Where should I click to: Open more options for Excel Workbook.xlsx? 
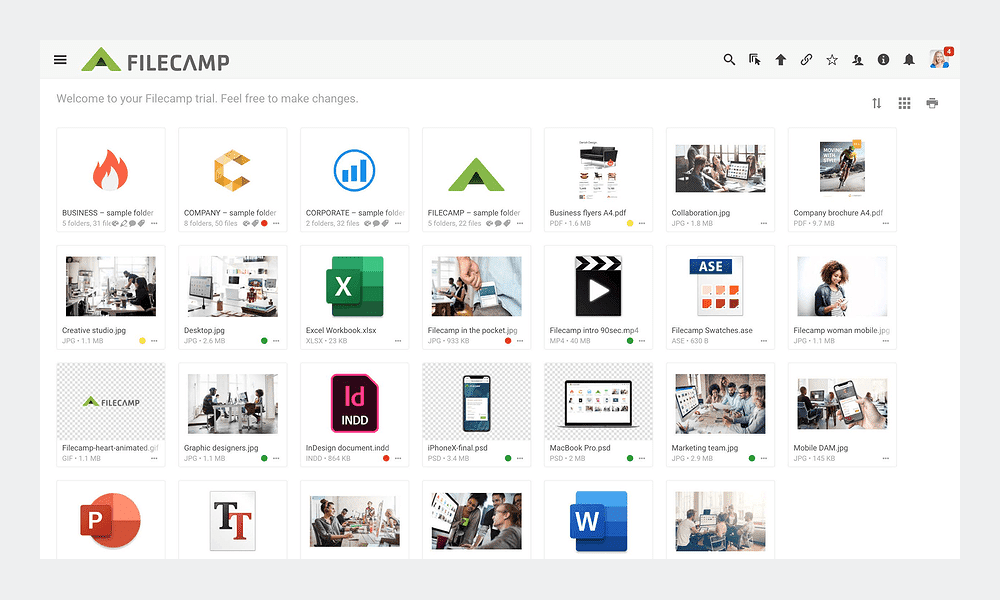click(x=398, y=341)
